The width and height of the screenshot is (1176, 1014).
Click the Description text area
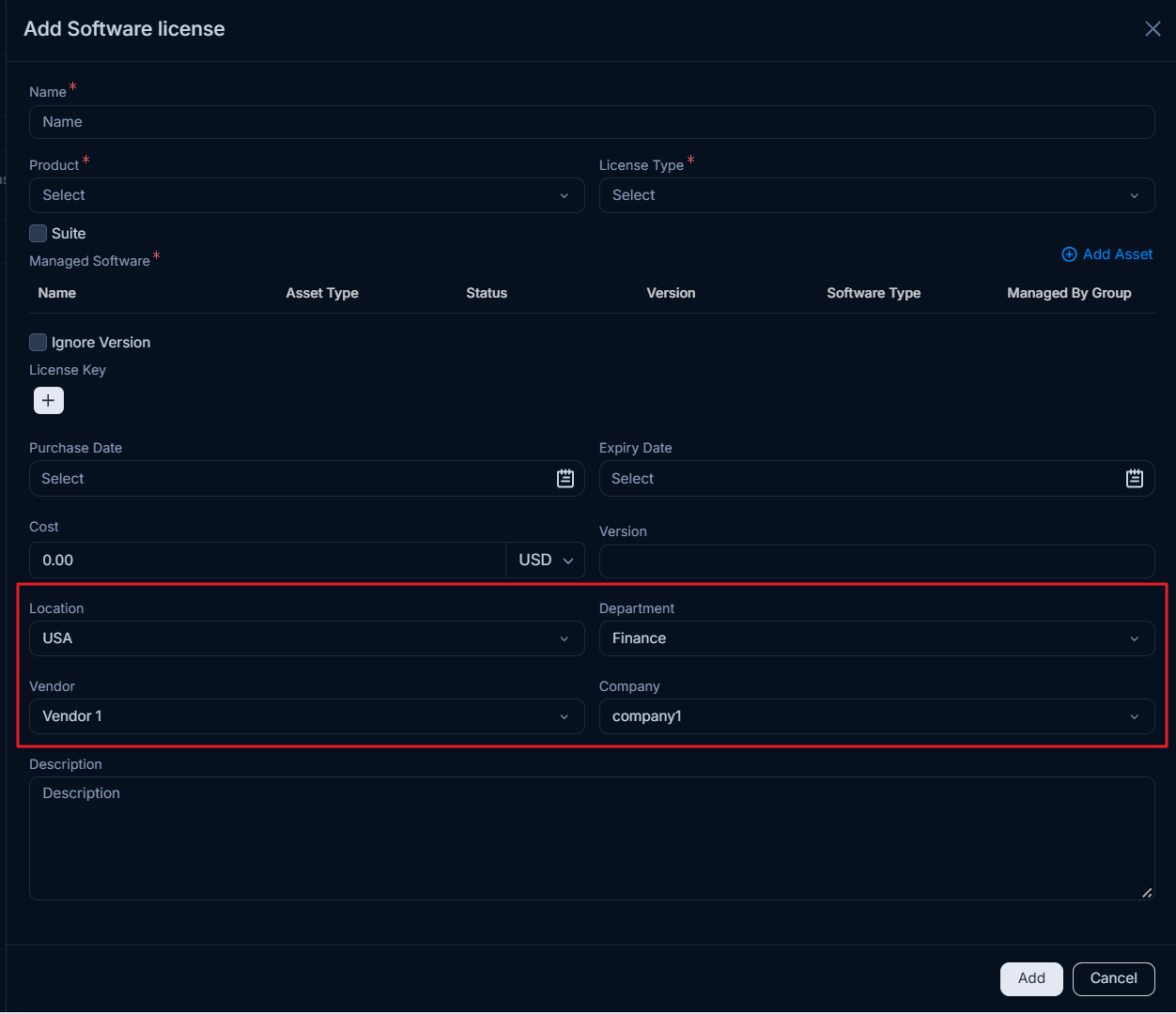point(592,838)
